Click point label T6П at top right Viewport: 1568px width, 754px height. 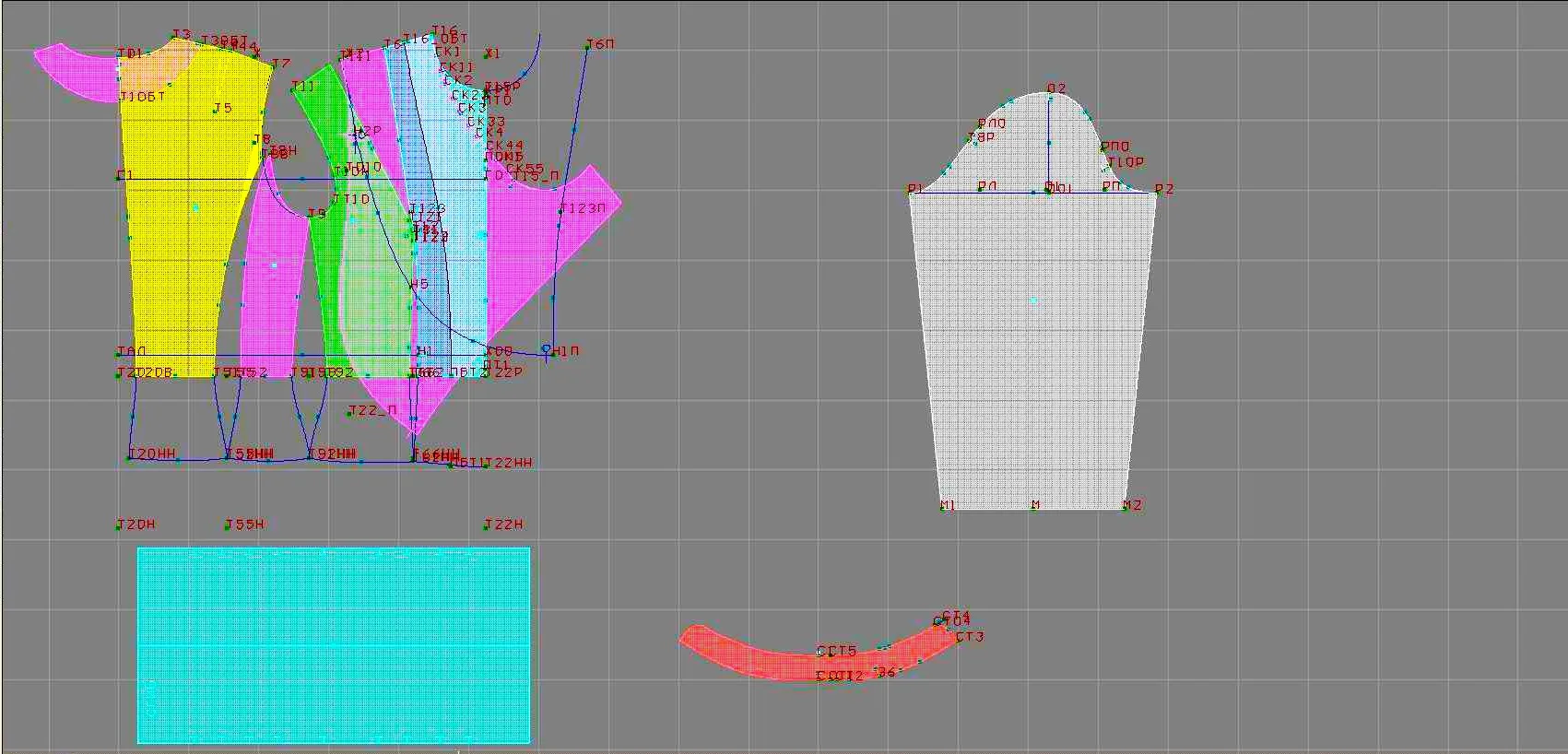600,44
